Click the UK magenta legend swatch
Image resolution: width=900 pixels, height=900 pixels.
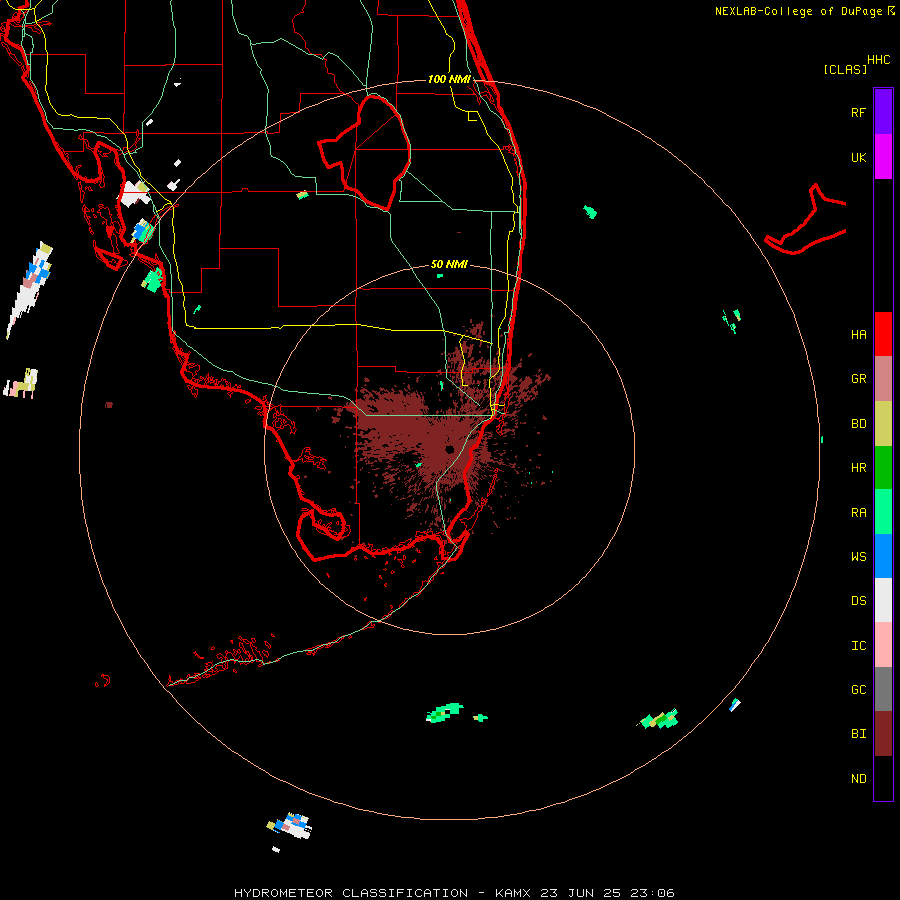[883, 157]
